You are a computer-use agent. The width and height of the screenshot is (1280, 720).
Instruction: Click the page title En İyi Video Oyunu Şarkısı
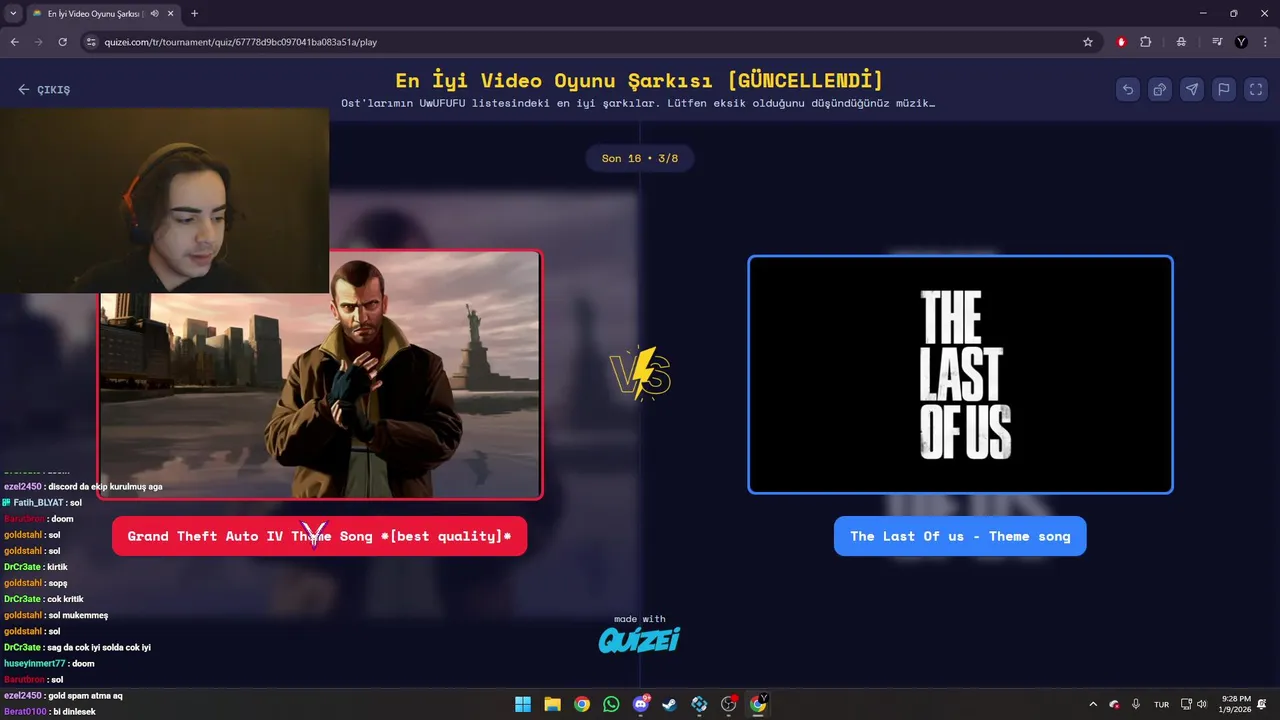click(x=640, y=81)
